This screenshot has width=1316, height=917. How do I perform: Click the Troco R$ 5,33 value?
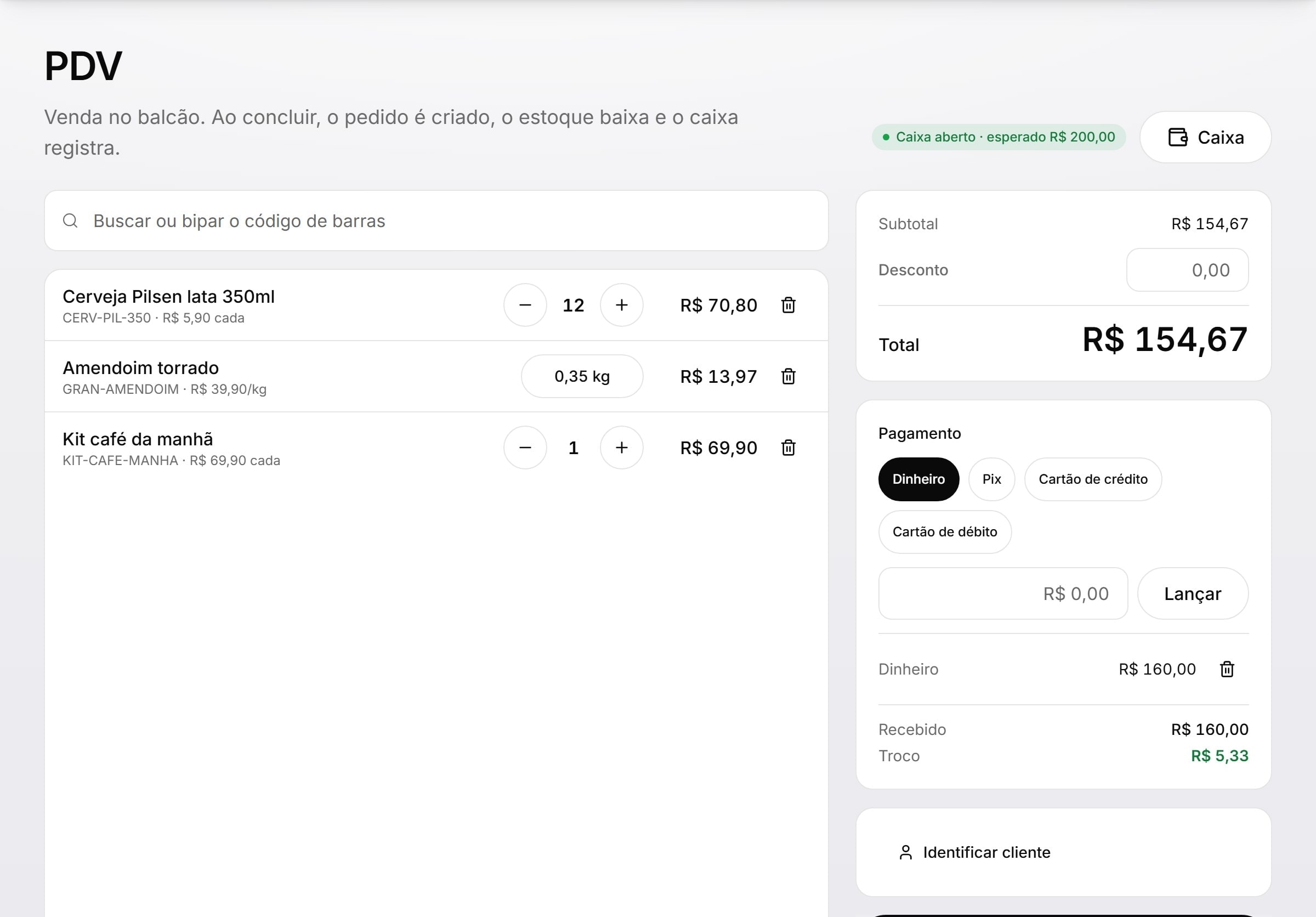click(1219, 756)
